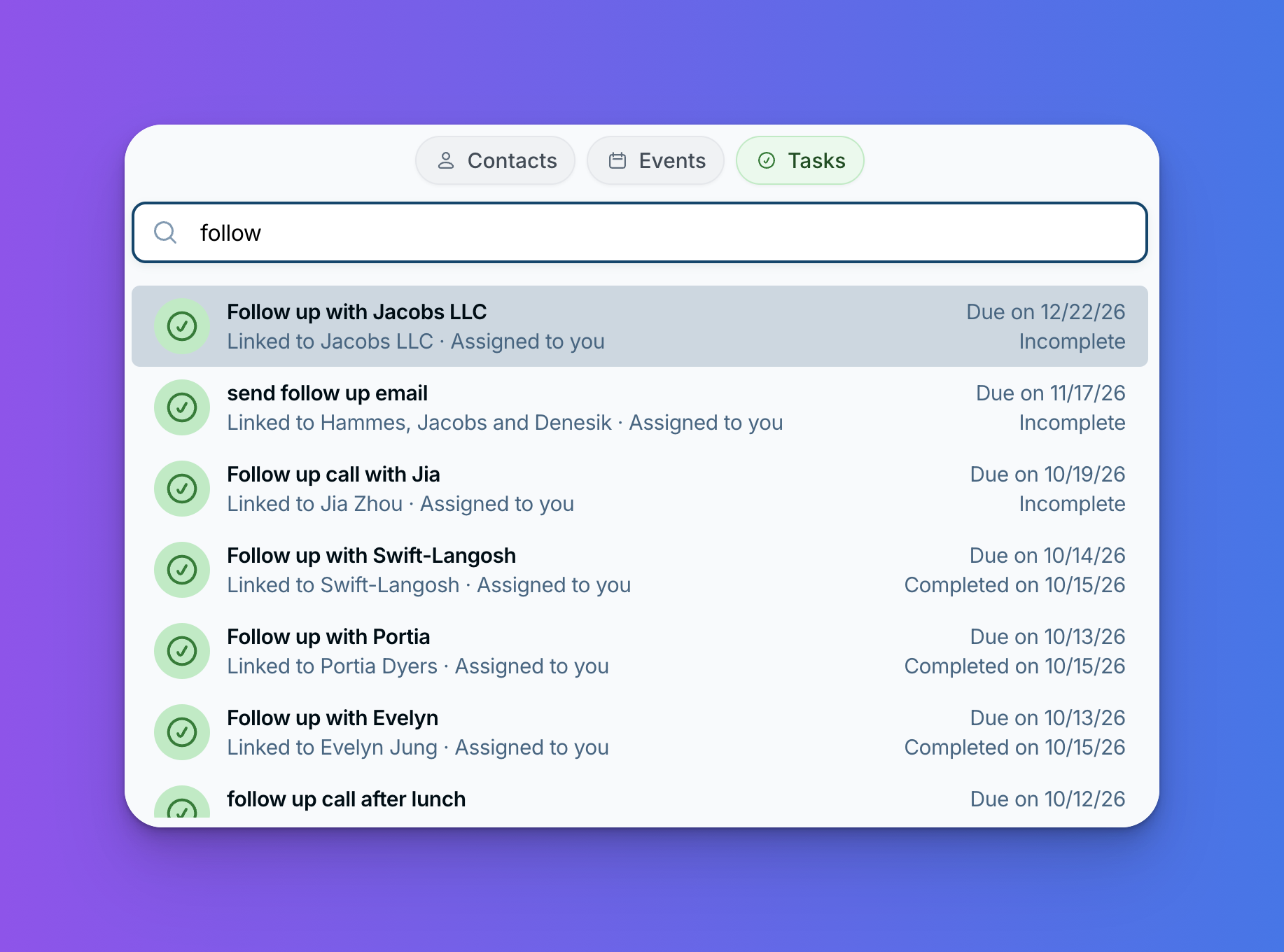Open the 'Follow up with Jacobs LLC' task

pyautogui.click(x=640, y=326)
